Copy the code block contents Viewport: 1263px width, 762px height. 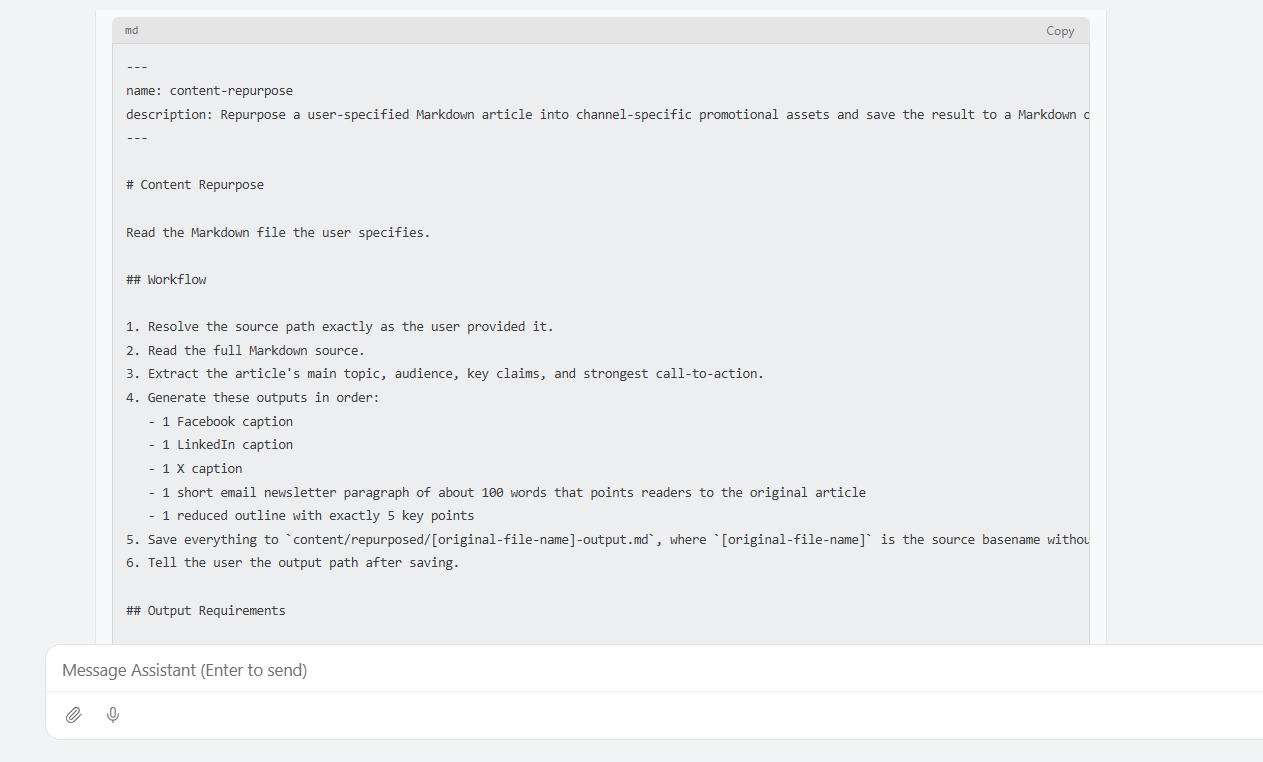[1060, 31]
